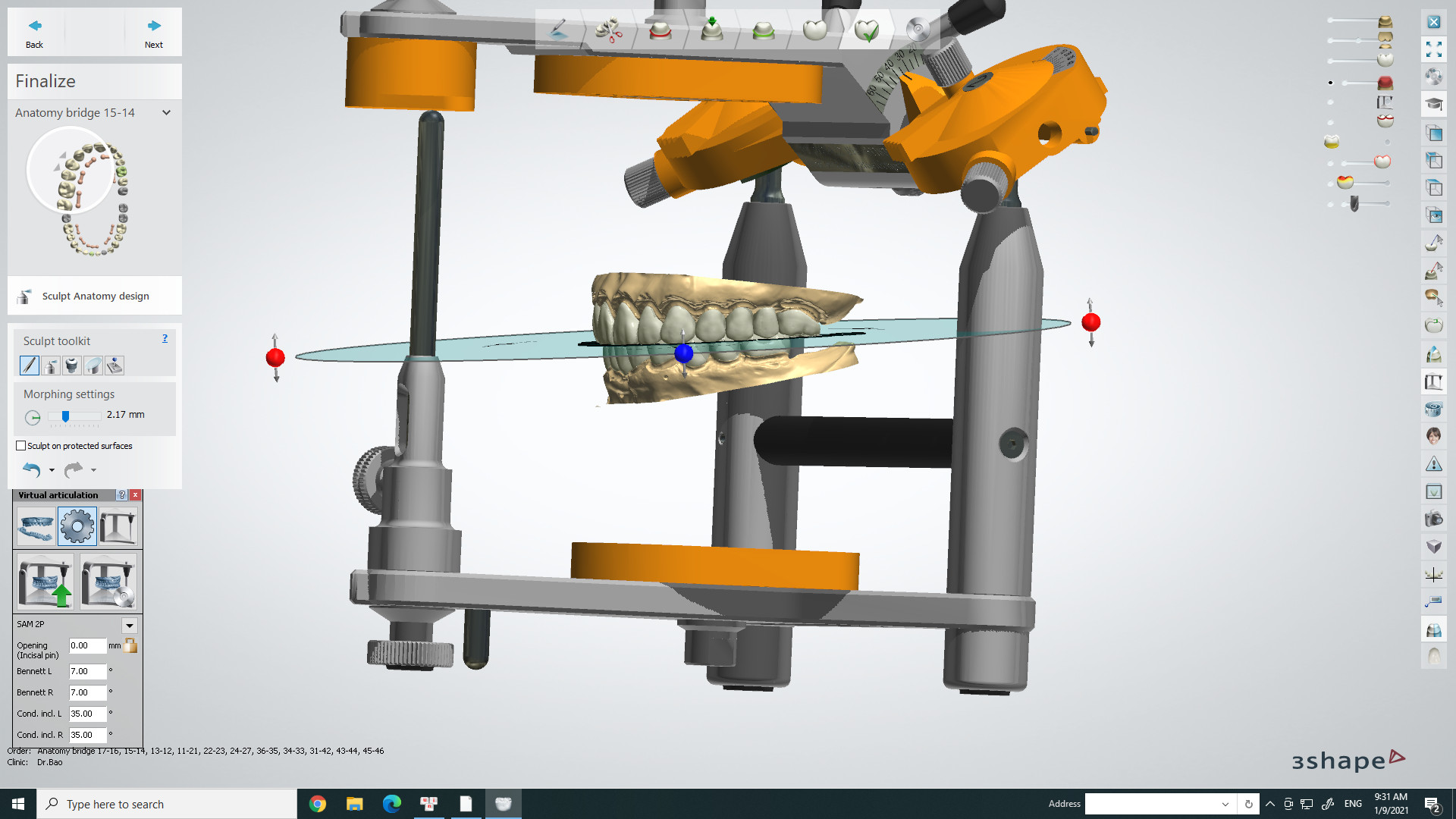Screen dimensions: 1456x819
Task: Select Sculpt Anatomy design item
Action: pos(95,296)
